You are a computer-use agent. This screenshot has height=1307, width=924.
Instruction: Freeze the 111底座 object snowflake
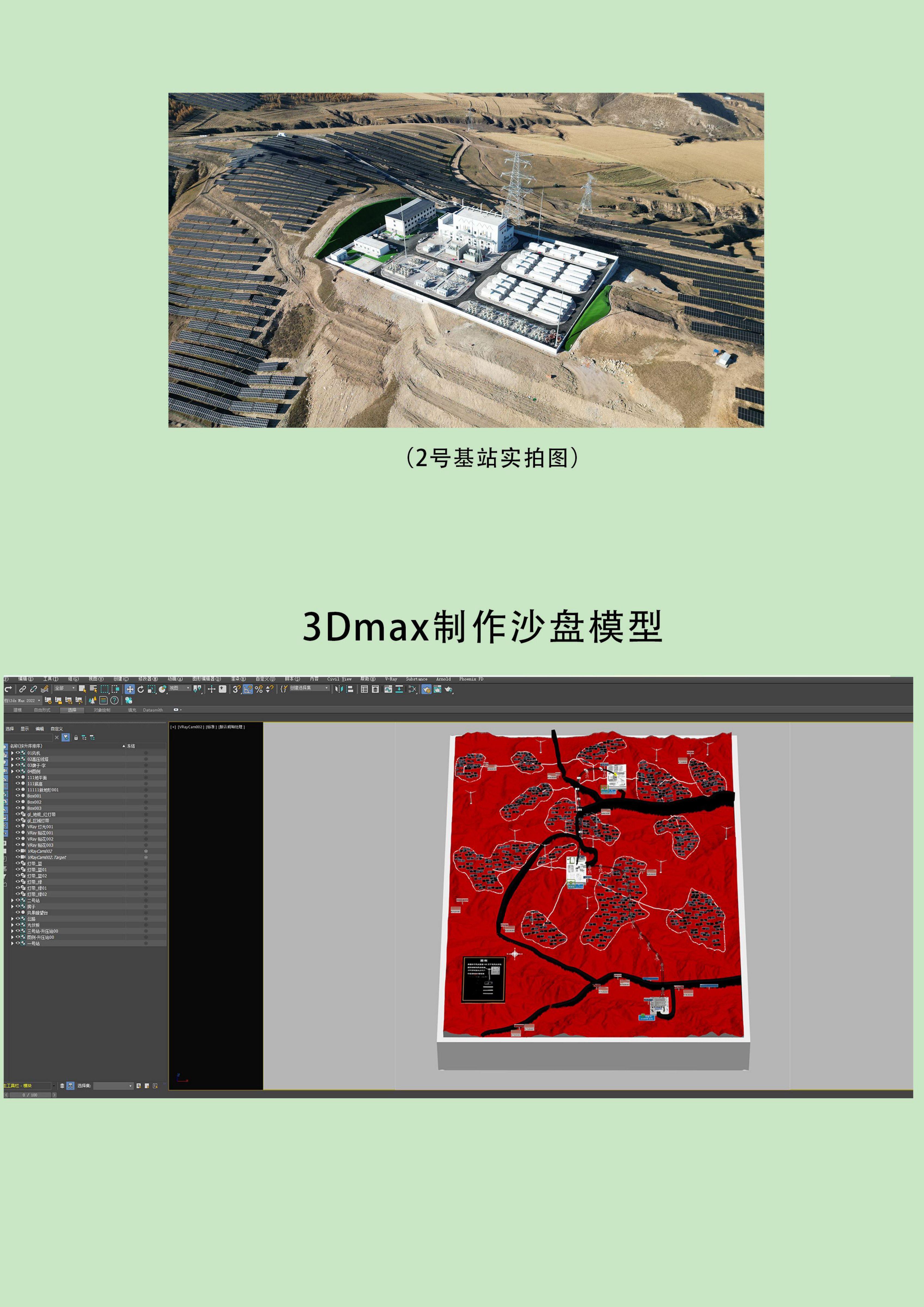click(x=146, y=784)
